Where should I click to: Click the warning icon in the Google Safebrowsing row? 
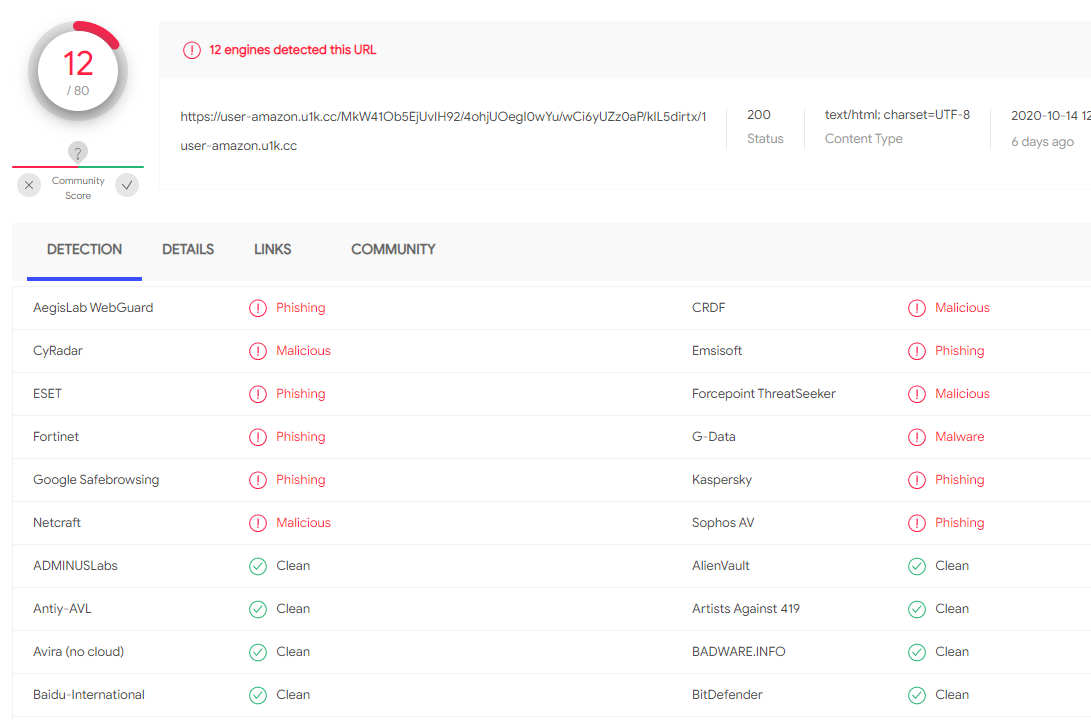(x=258, y=480)
